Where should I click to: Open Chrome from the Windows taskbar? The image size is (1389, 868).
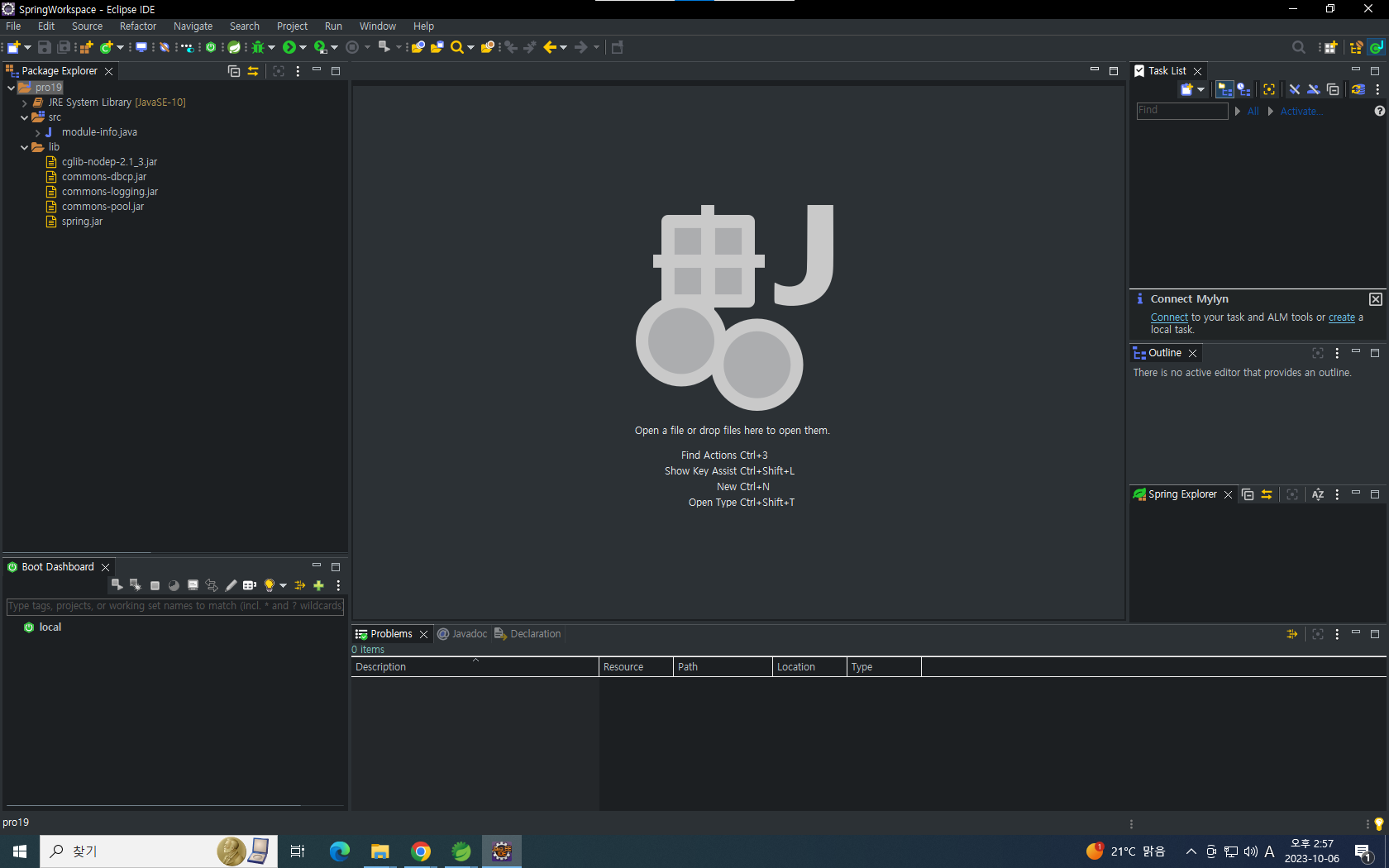(421, 851)
